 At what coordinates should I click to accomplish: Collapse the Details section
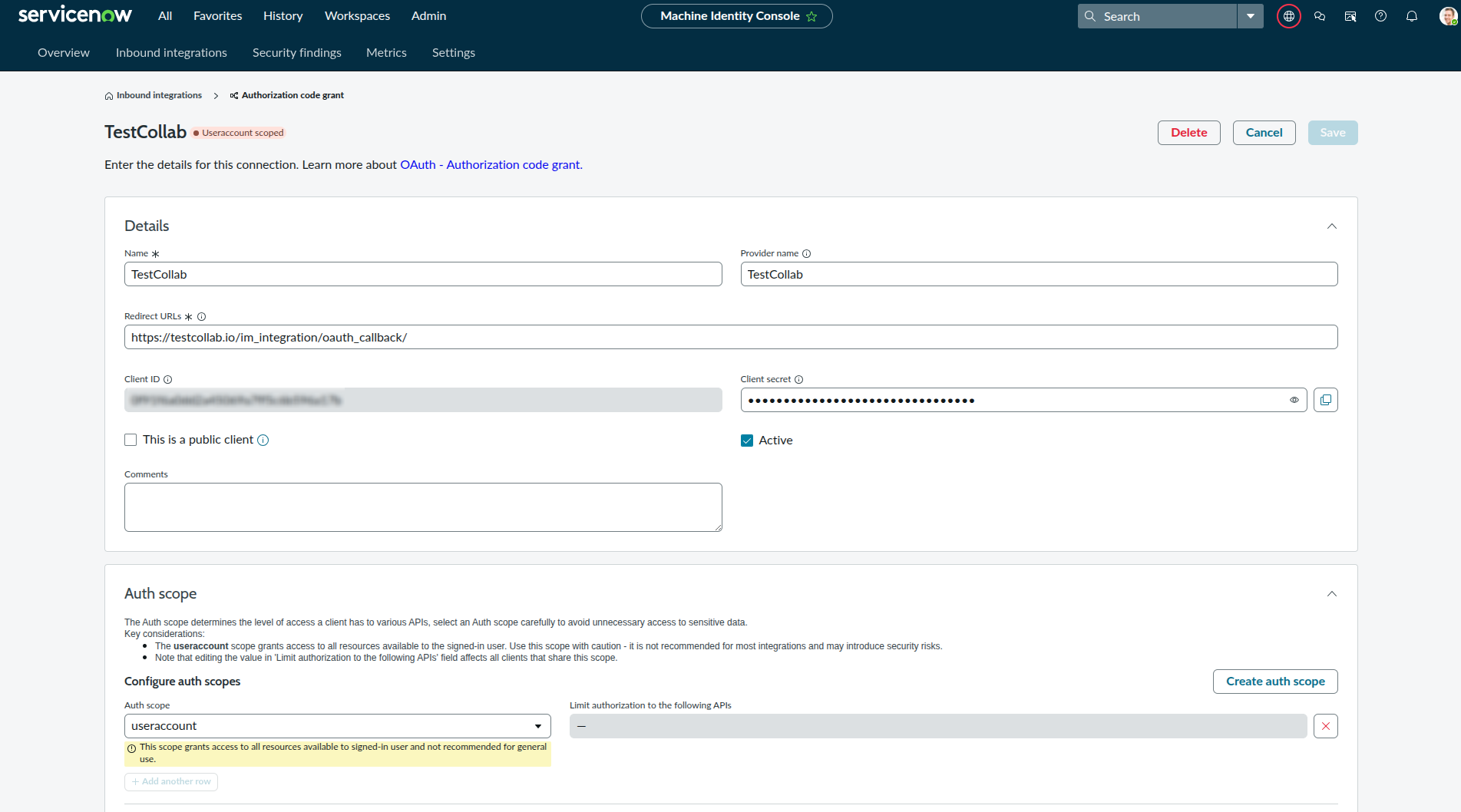point(1332,226)
